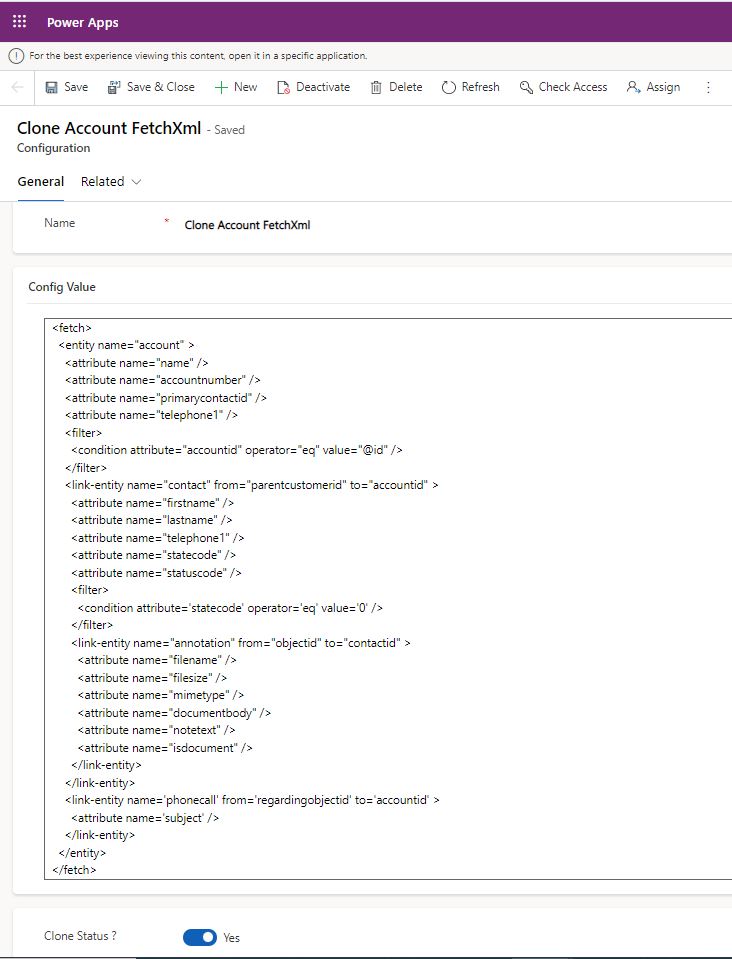
Task: Deactivate the Clone Account FetchXml record
Action: pyautogui.click(x=313, y=87)
